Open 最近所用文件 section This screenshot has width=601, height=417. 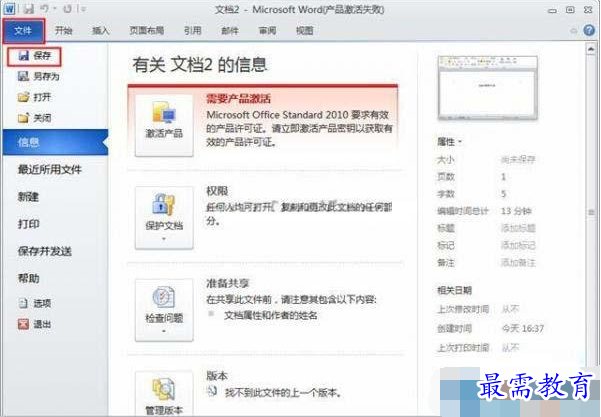(x=49, y=169)
